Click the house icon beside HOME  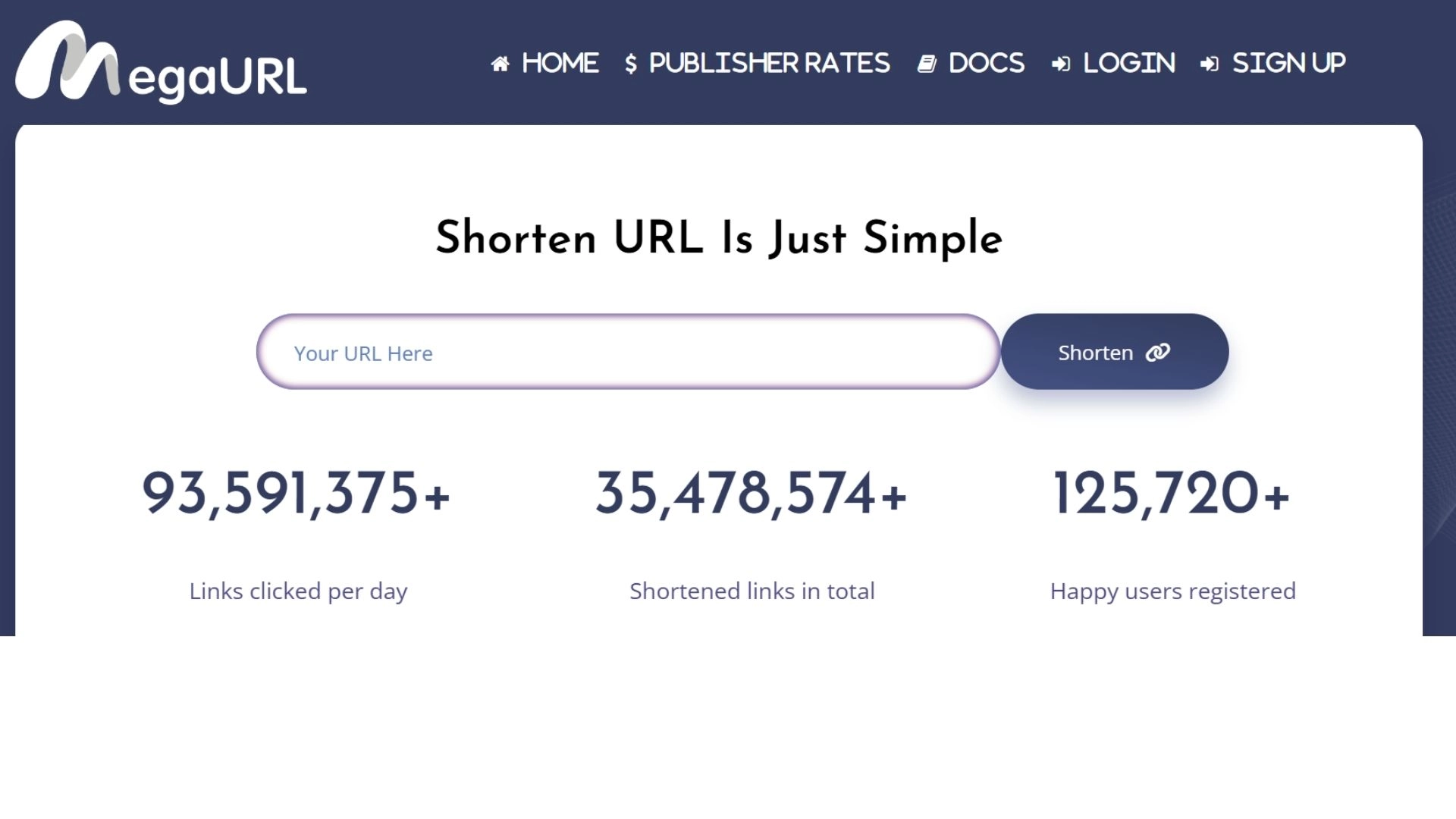pos(500,64)
